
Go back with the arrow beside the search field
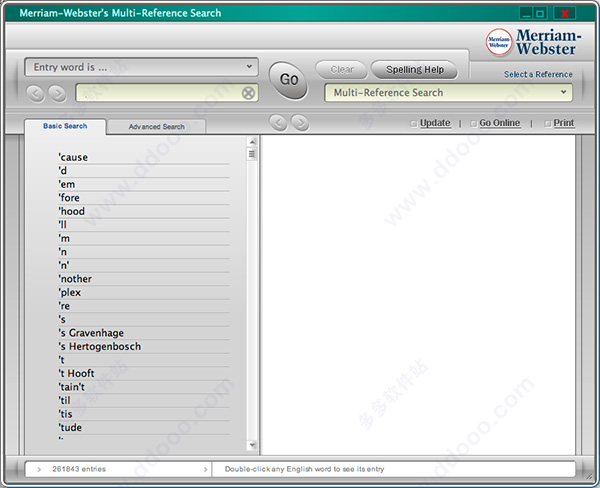pos(36,93)
